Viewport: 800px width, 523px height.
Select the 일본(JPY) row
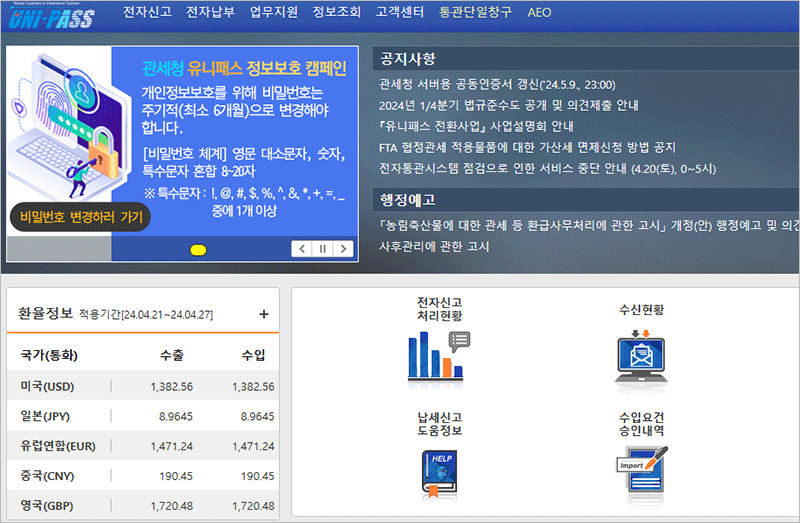[143, 416]
